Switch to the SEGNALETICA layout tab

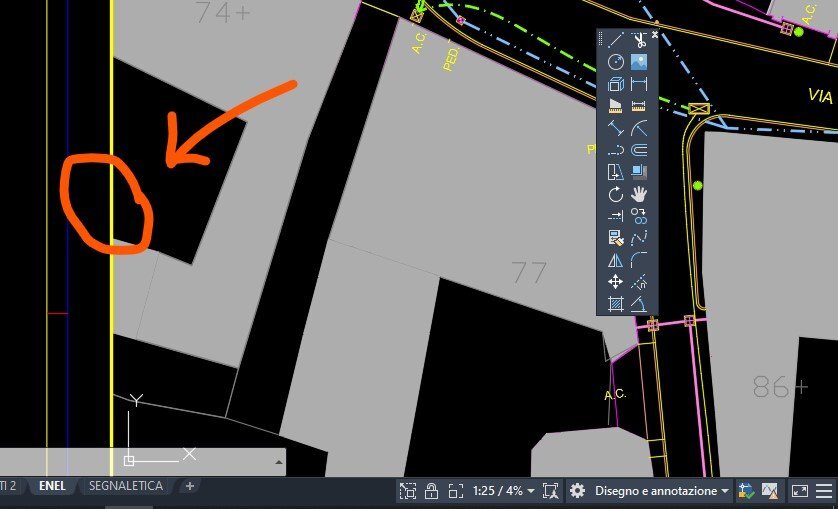point(126,486)
